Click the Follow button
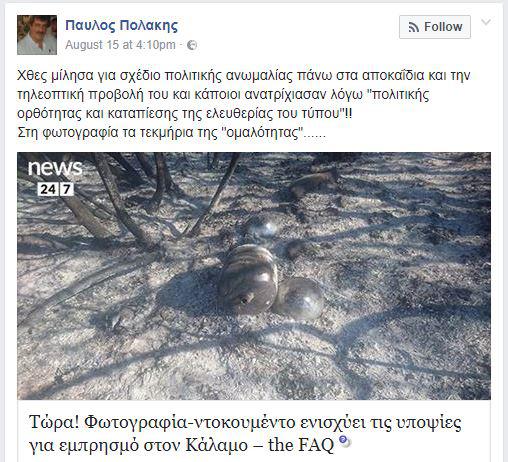508x462 pixels. (x=435, y=27)
